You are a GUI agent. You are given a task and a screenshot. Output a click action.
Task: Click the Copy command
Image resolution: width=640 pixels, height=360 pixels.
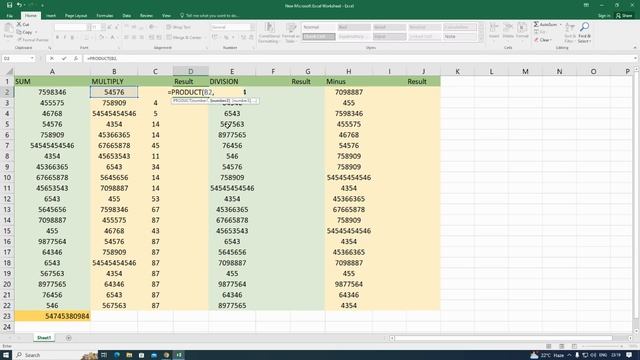click(x=25, y=32)
